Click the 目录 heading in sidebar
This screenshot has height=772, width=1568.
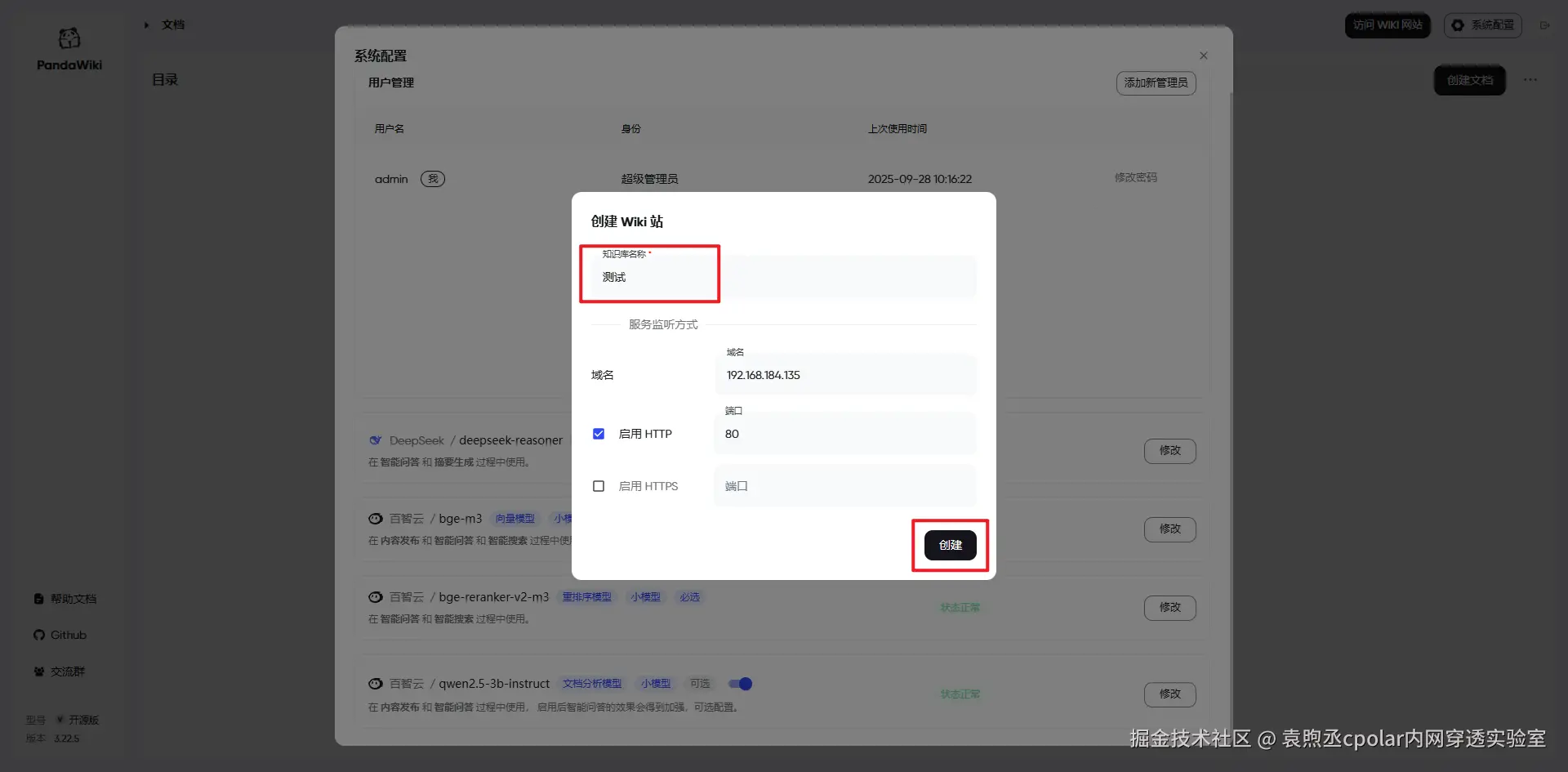165,79
